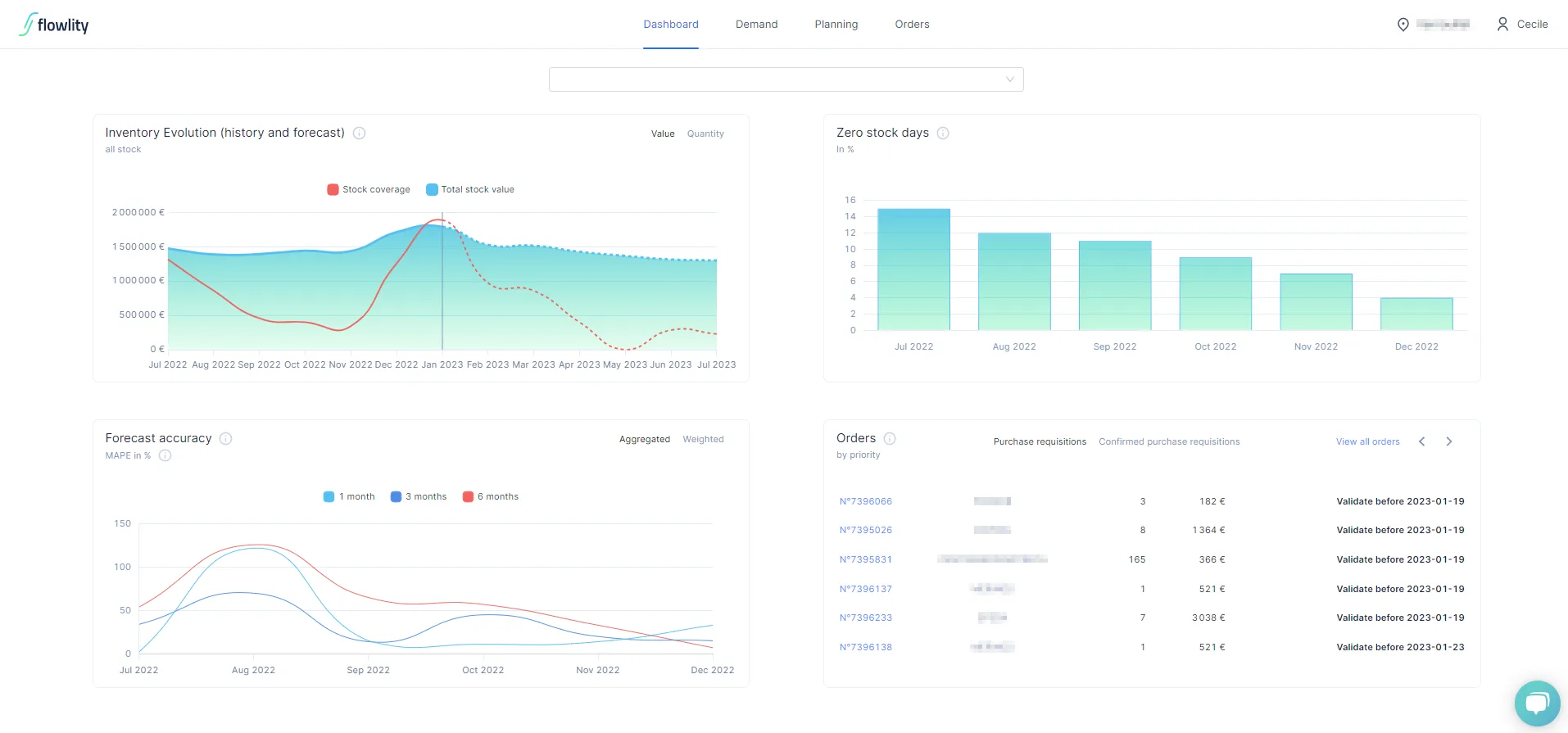The width and height of the screenshot is (1568, 733).
Task: Show info icon beside Orders title
Action: [890, 438]
